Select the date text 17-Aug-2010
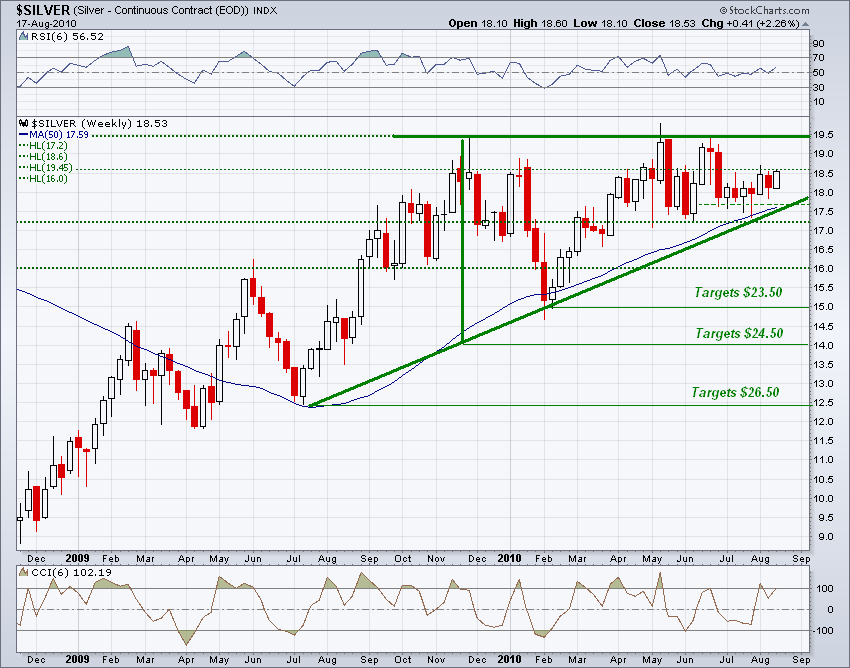 coord(46,24)
